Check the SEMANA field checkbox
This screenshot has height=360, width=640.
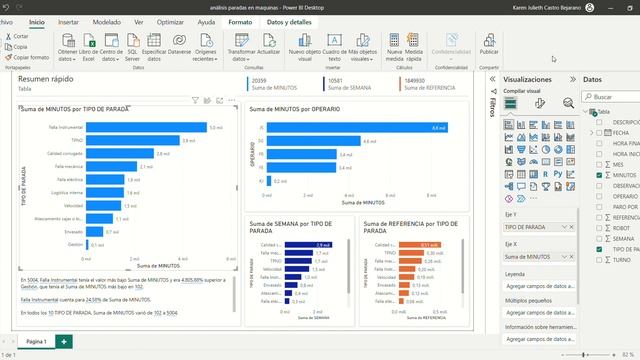599,239
